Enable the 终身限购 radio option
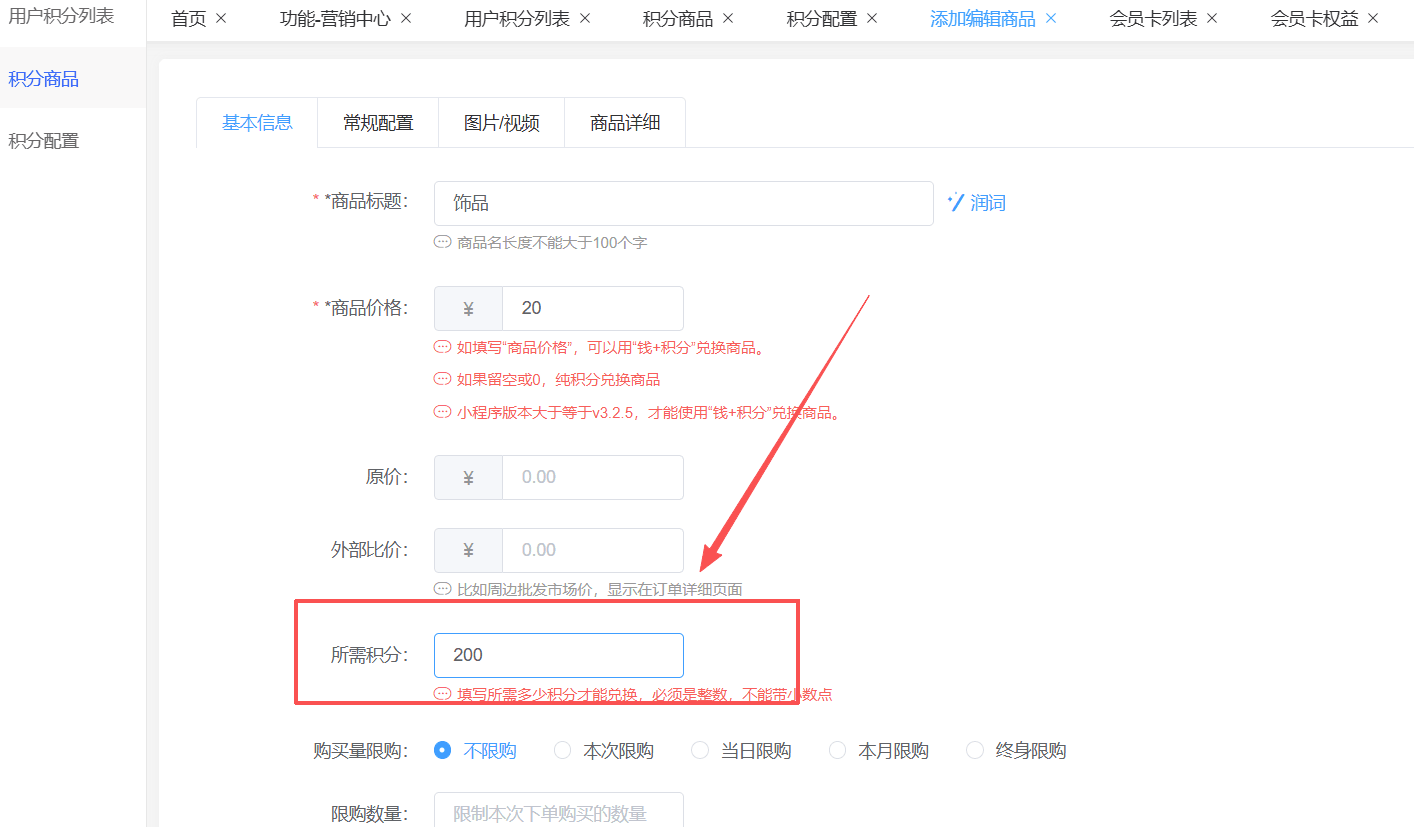Image resolution: width=1414 pixels, height=827 pixels. pos(975,750)
